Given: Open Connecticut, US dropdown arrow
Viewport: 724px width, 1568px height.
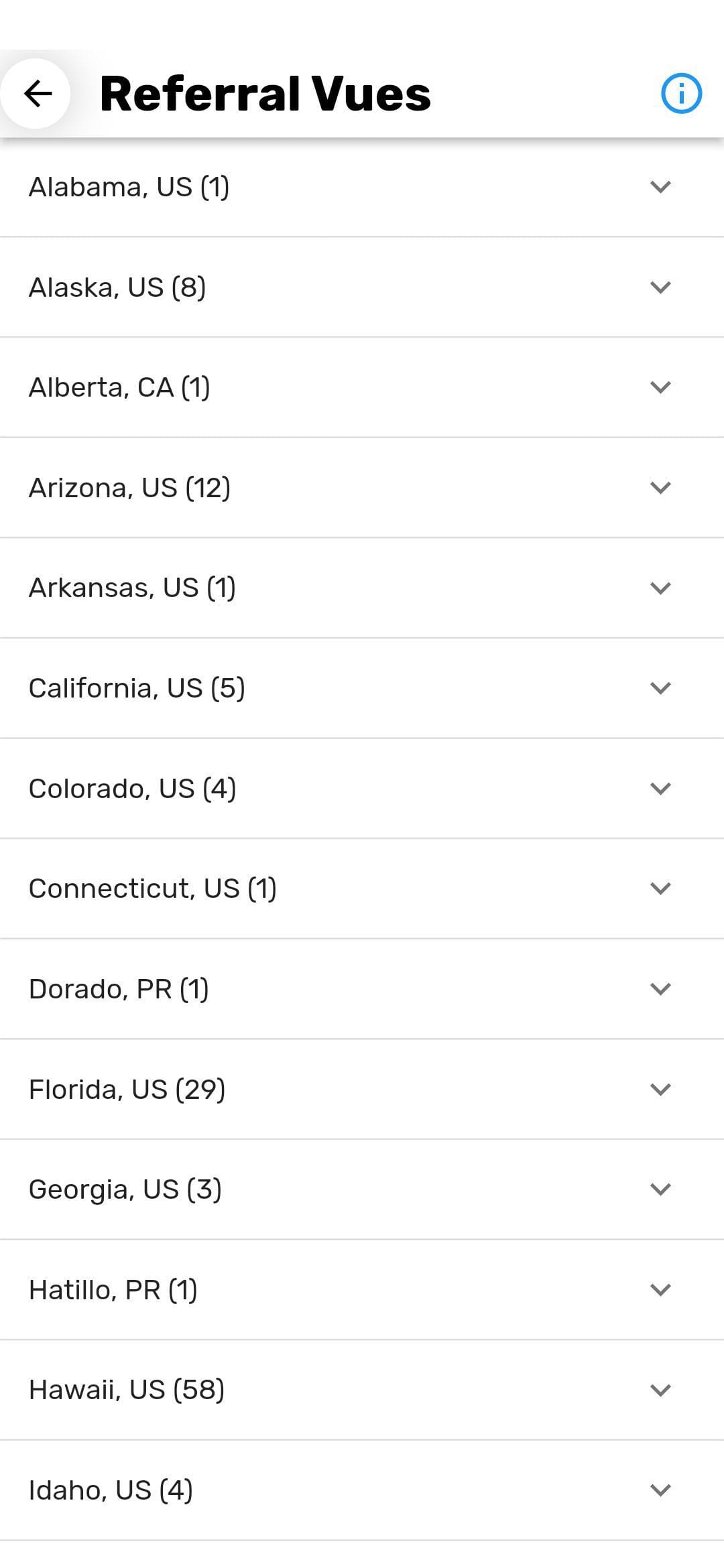Looking at the screenshot, I should point(660,889).
